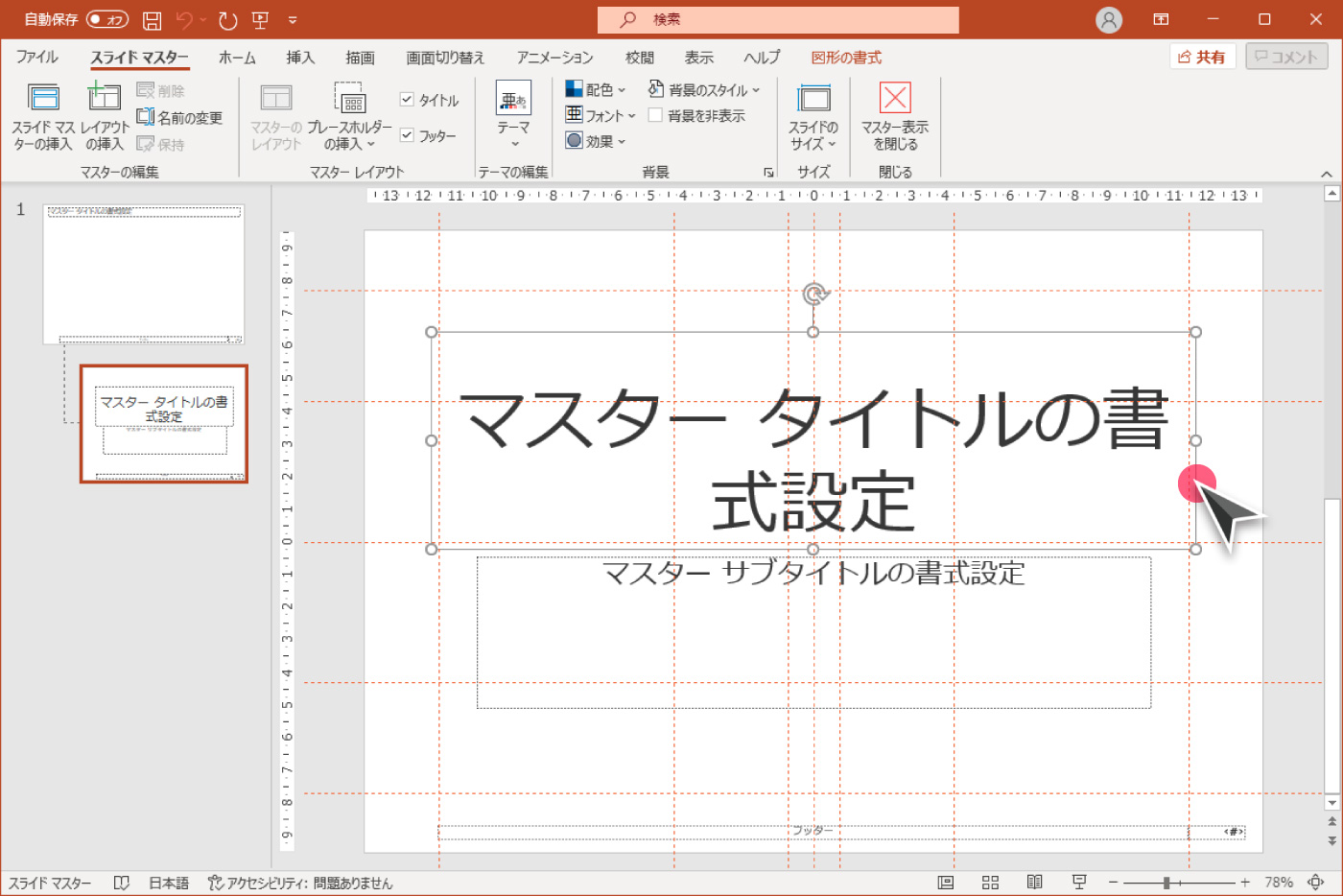The width and height of the screenshot is (1343, 896).
Task: Click the 保持 (preserve) button
Action: (161, 144)
